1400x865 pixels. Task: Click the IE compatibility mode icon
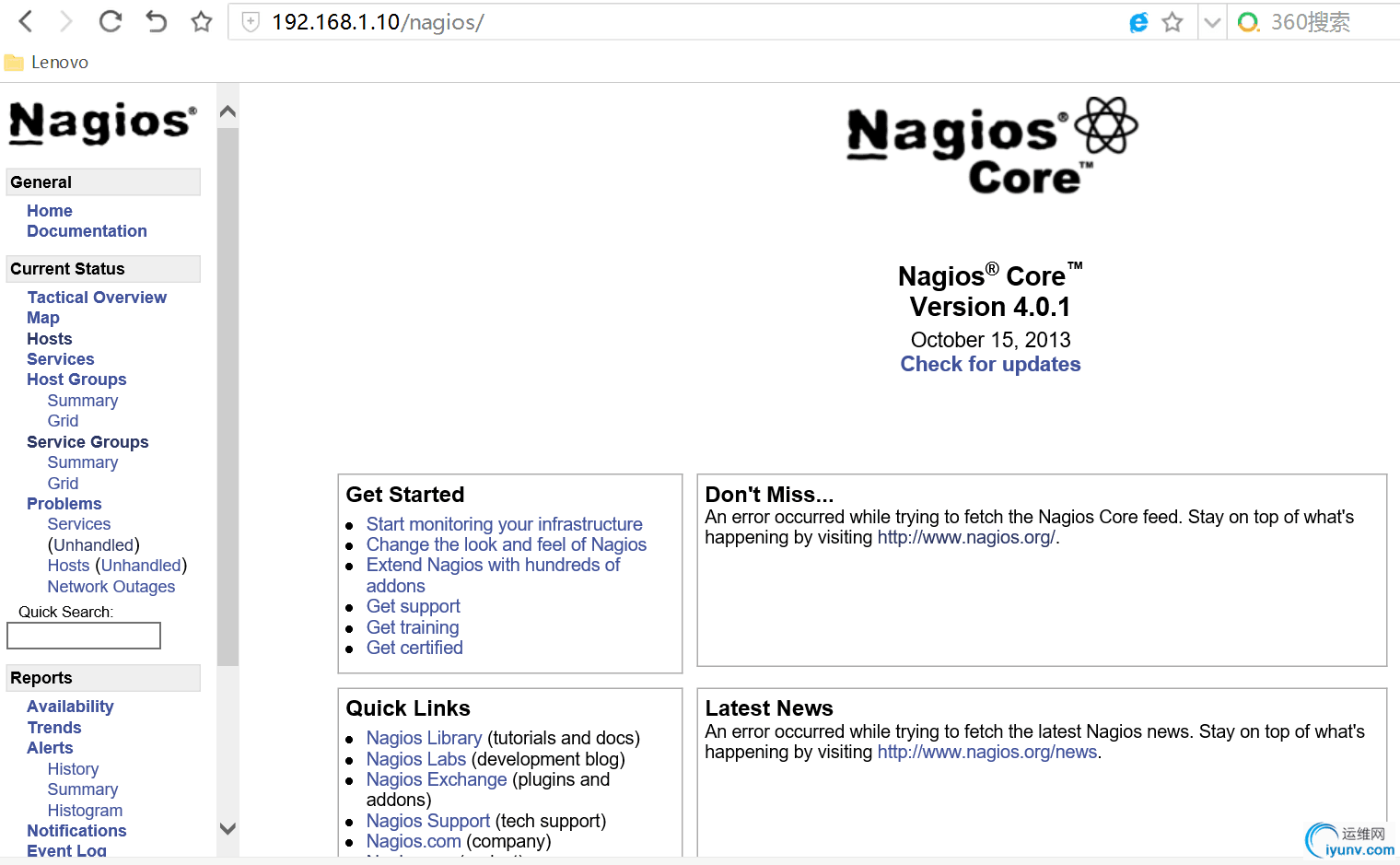(x=1139, y=22)
